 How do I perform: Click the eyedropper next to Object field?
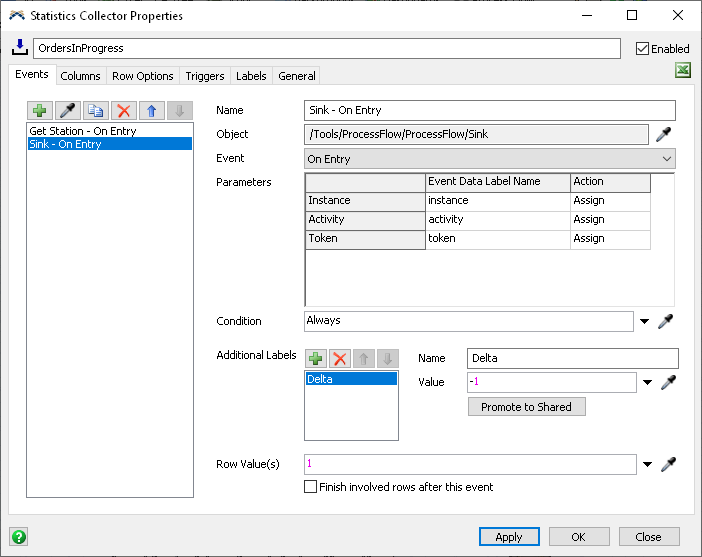coord(663,135)
